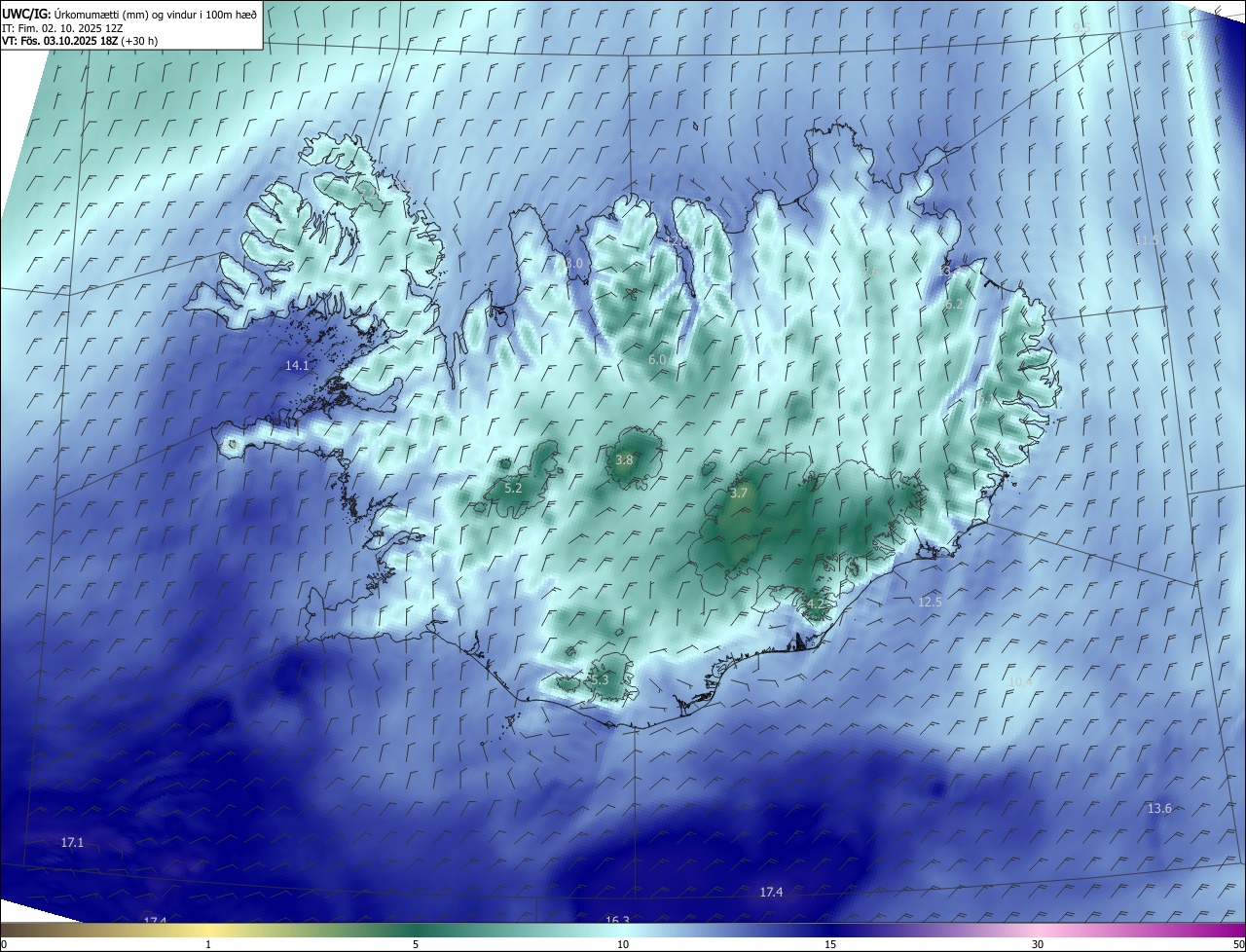
Task: Click the 5.2 value label
Action: click(x=513, y=488)
